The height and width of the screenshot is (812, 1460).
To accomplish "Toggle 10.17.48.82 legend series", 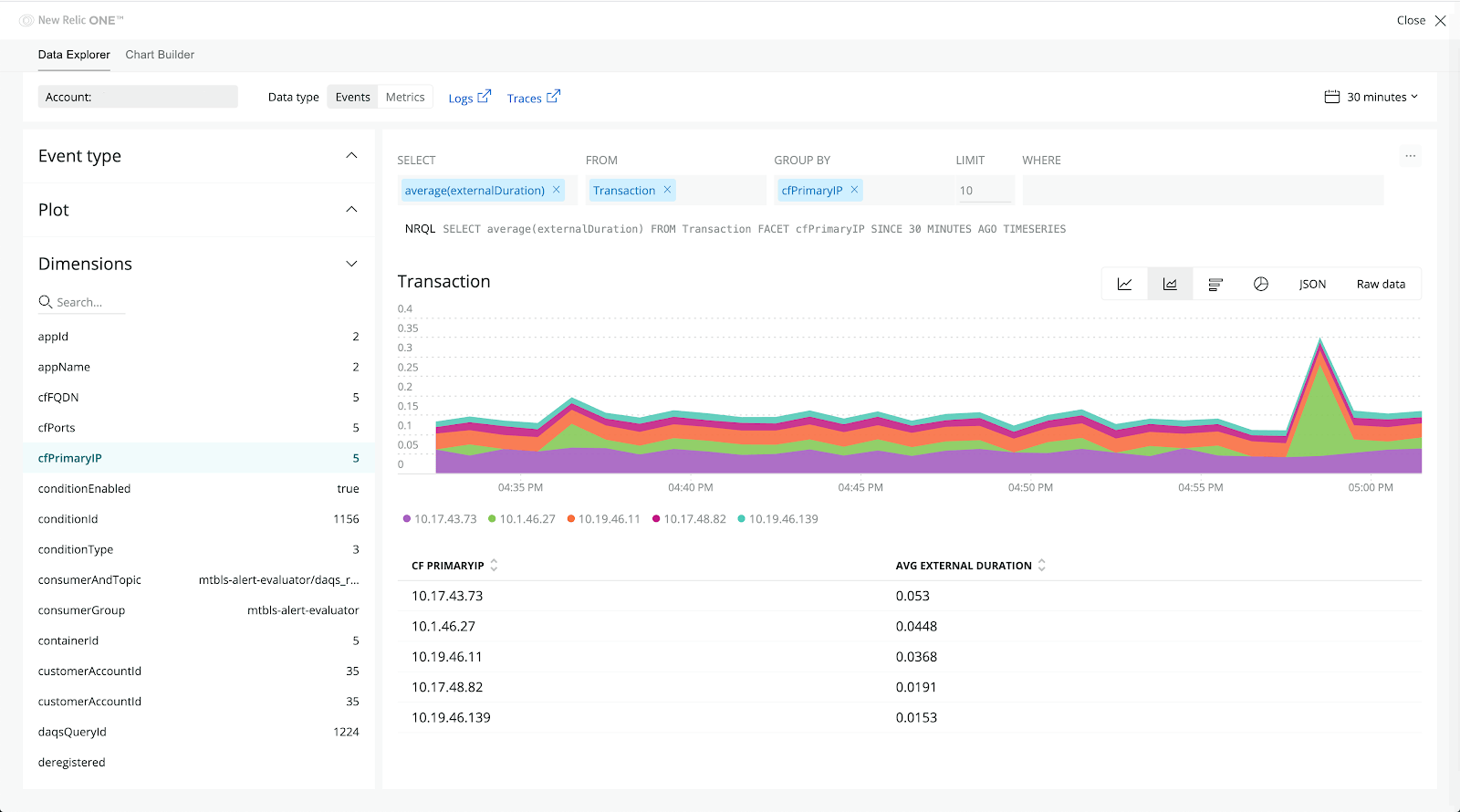I will 689,519.
